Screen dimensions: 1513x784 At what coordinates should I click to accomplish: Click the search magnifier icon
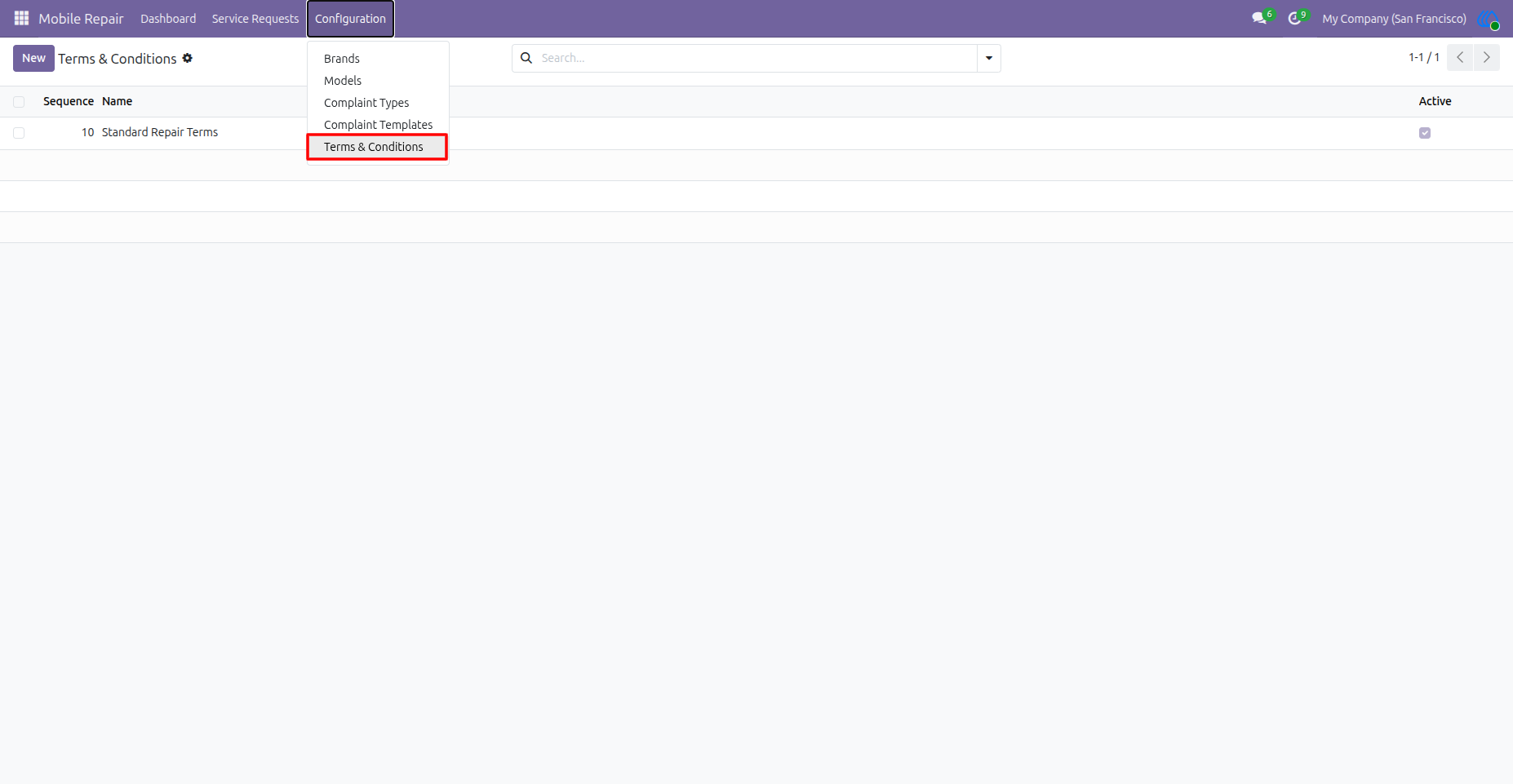pos(526,58)
